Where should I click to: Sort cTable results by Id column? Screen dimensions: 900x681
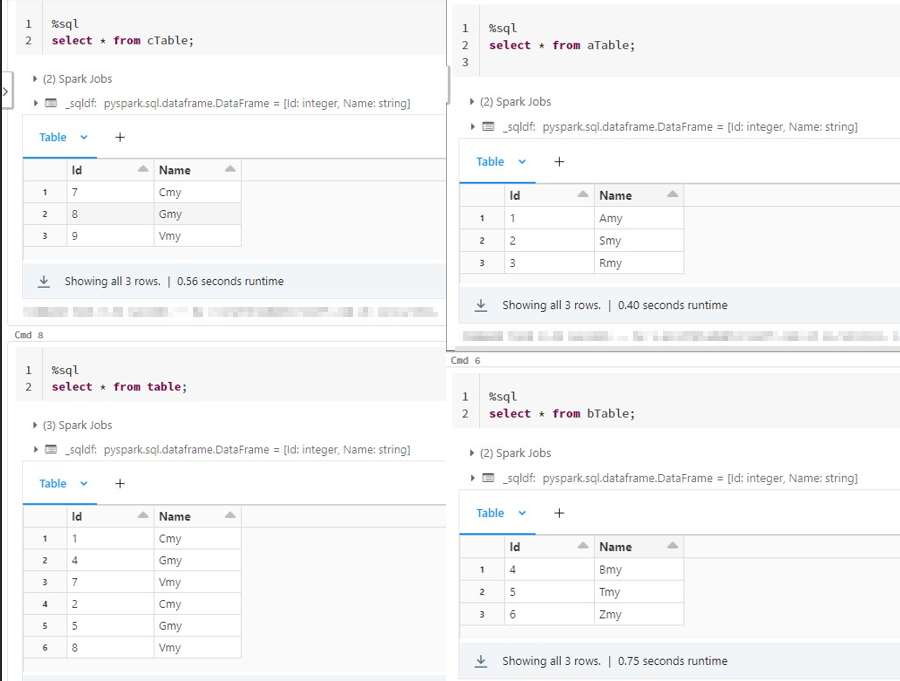pyautogui.click(x=143, y=170)
